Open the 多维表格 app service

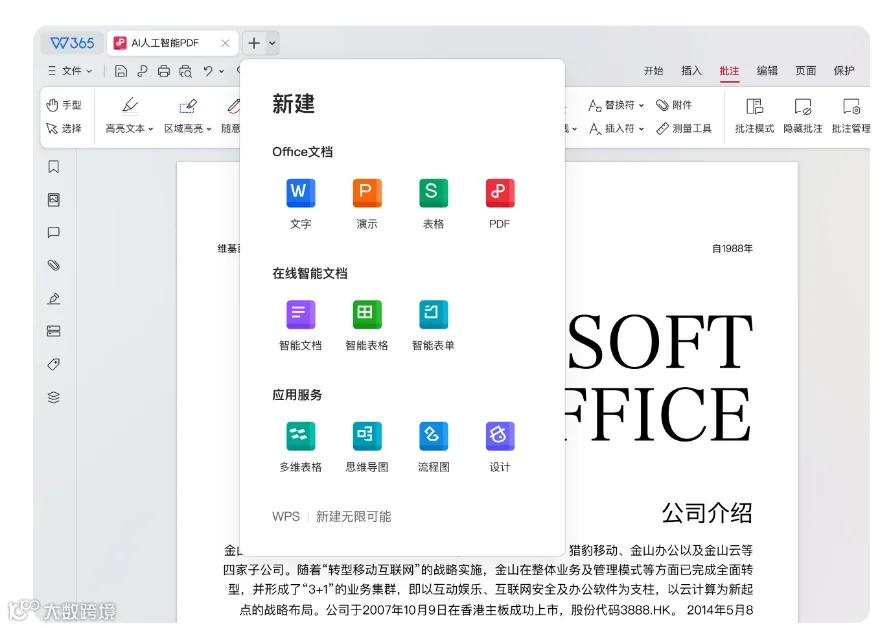[x=300, y=446]
